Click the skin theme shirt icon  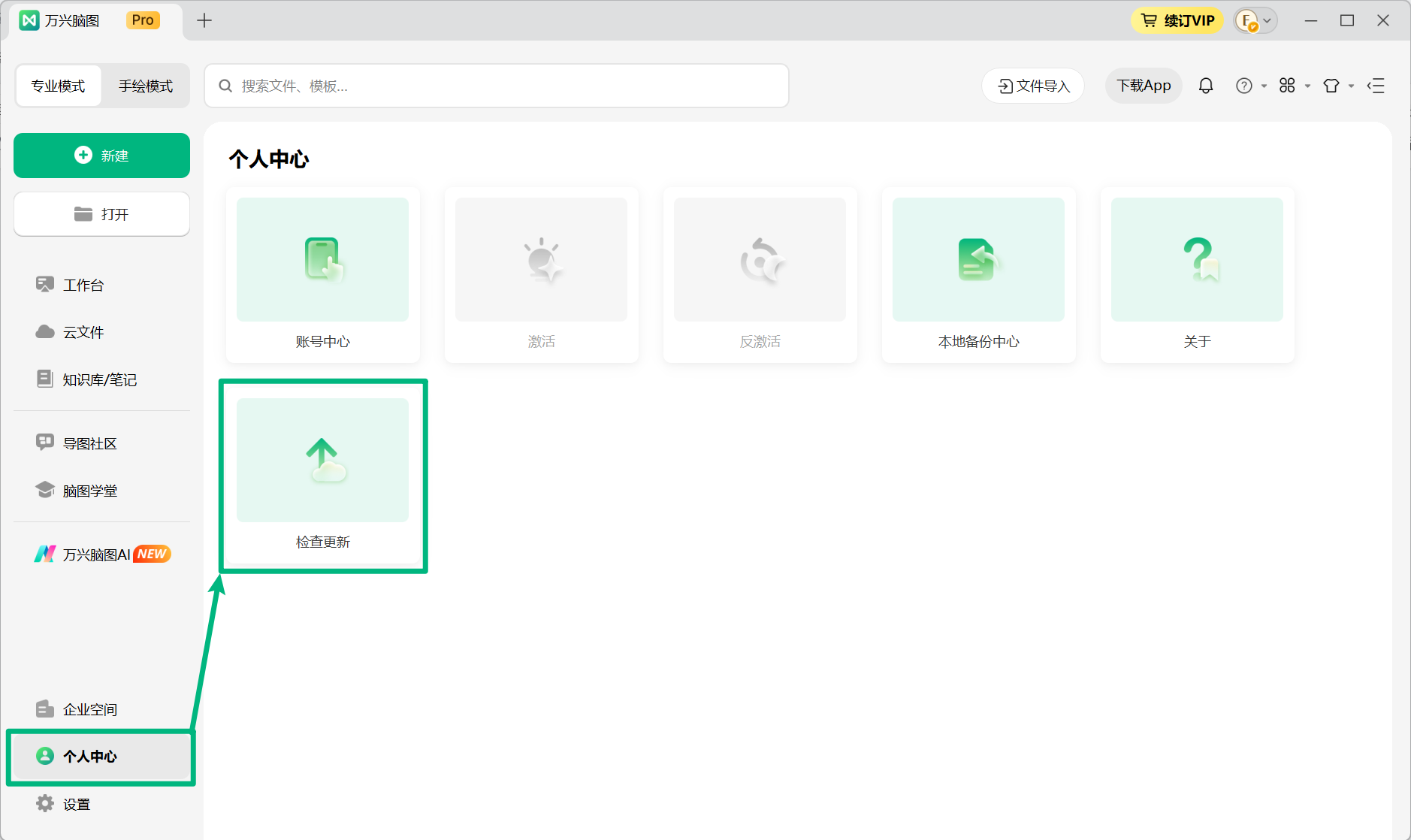[x=1331, y=86]
